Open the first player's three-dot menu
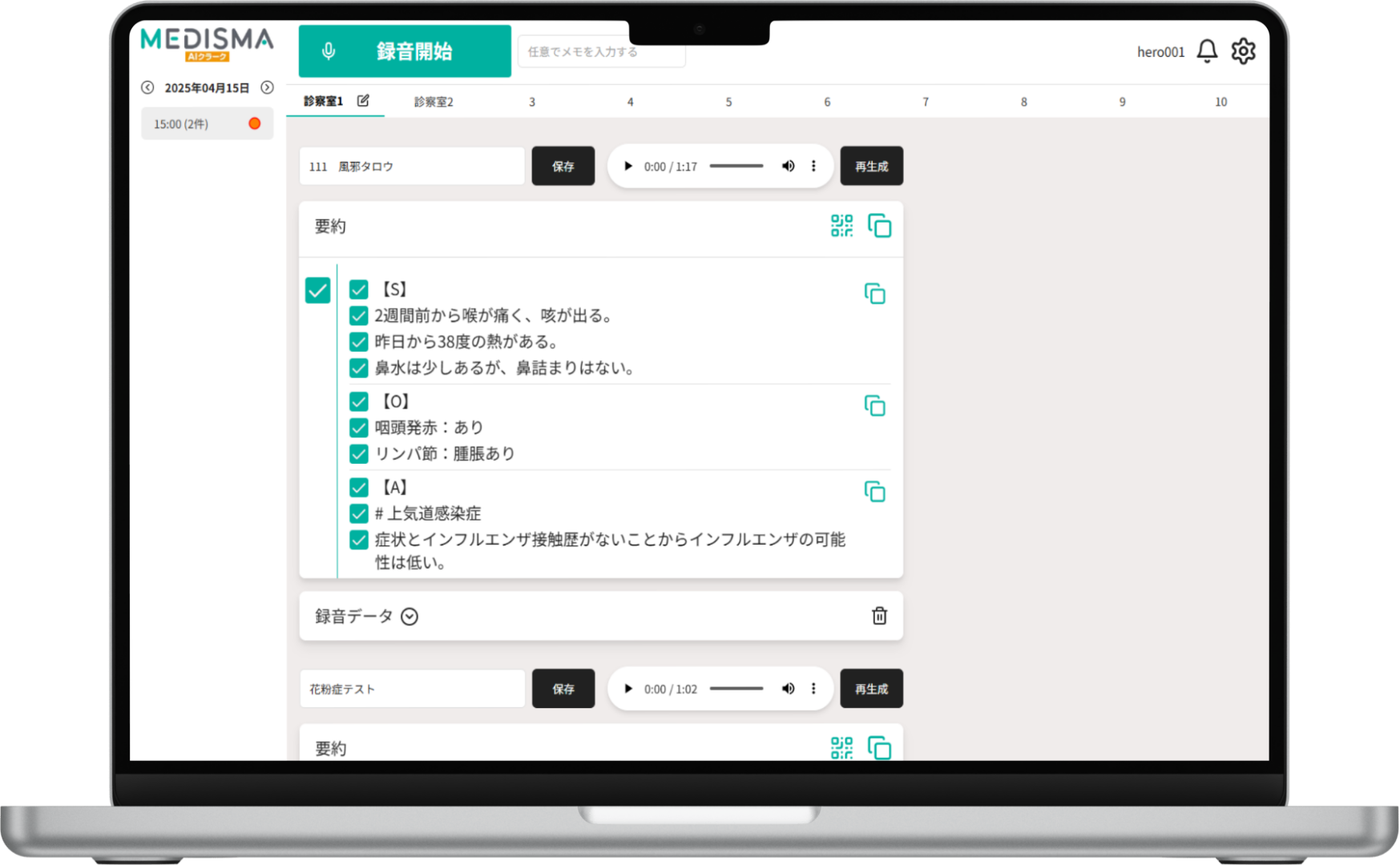The height and width of the screenshot is (865, 1400). 813,166
